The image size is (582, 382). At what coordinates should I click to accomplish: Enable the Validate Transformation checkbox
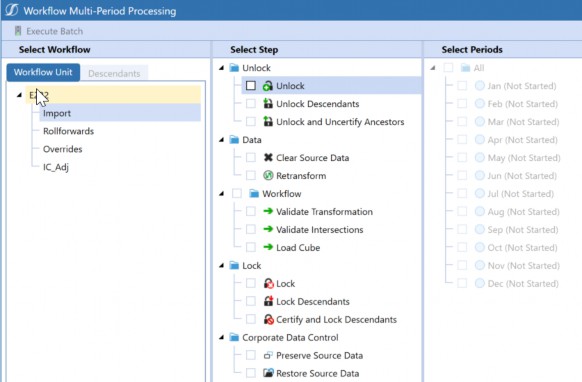coord(251,211)
